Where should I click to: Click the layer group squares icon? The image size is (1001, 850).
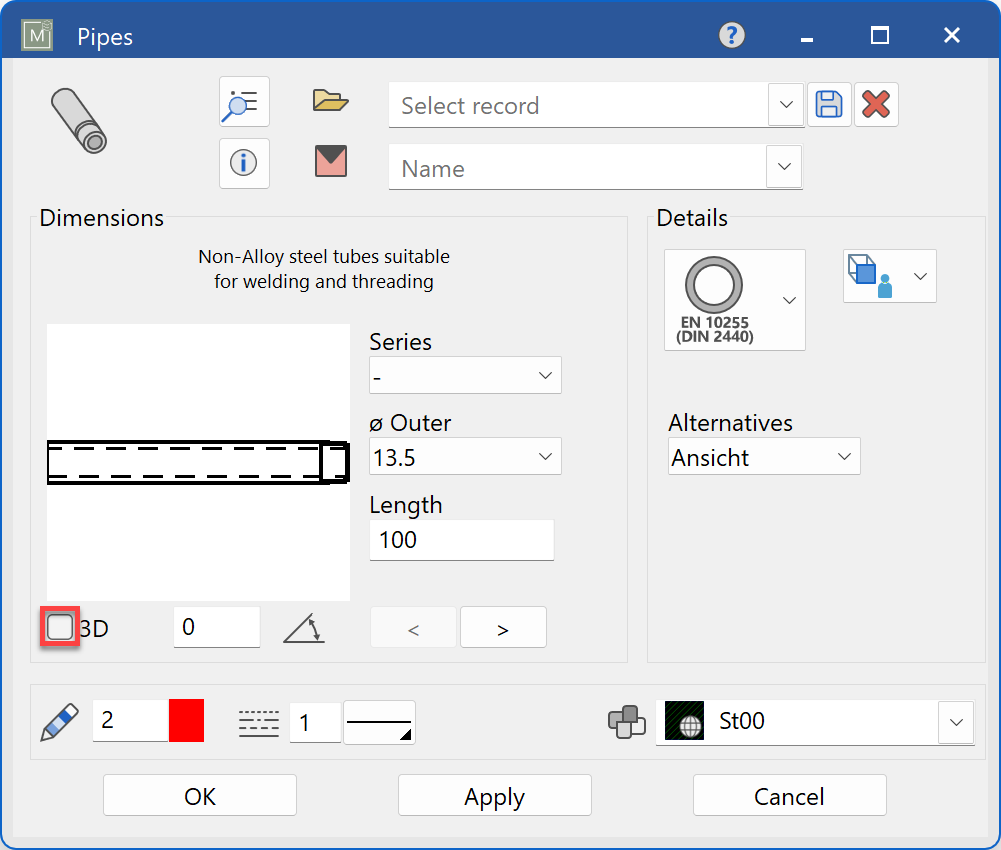[x=627, y=722]
